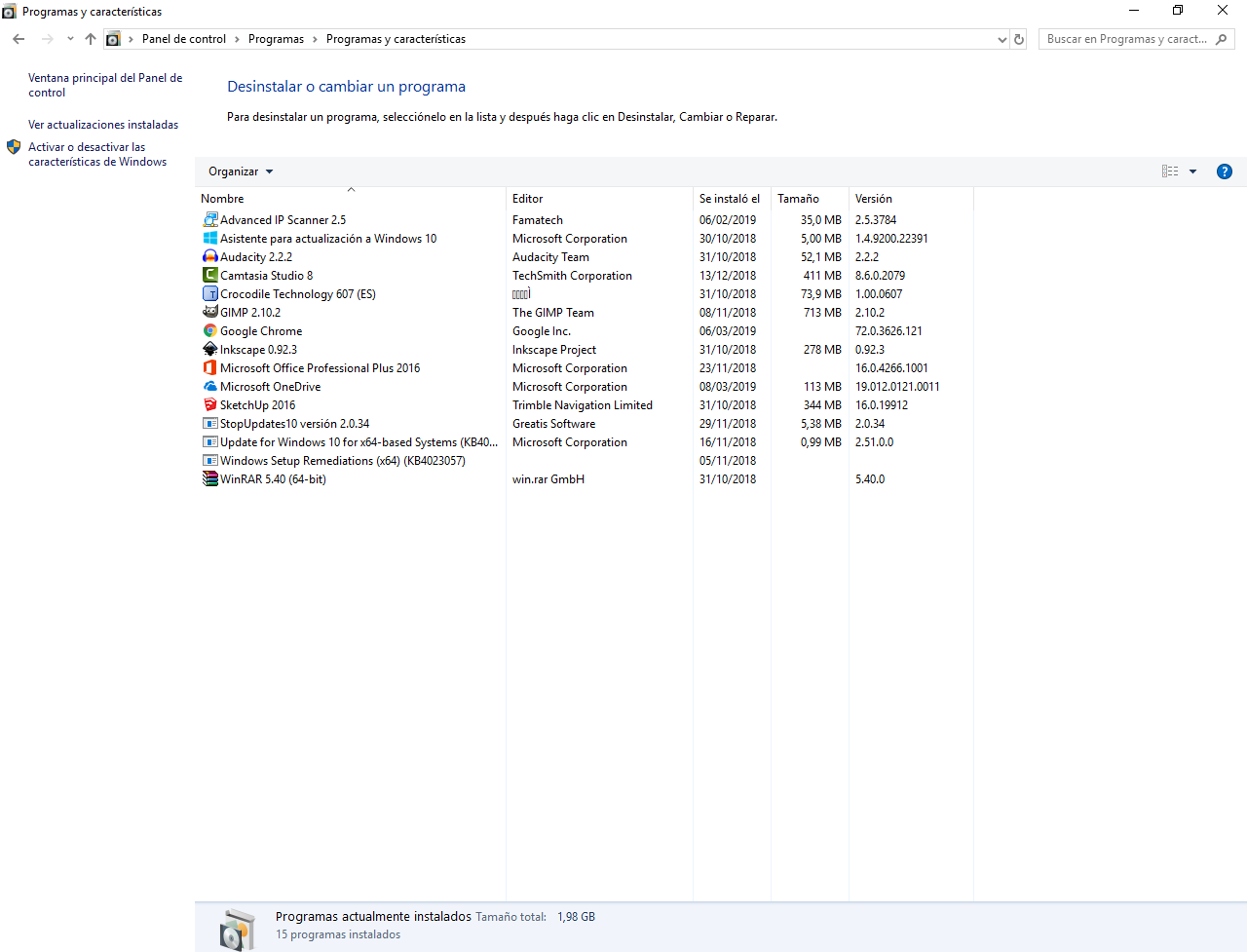Click the Advanced IP Scanner 2.5 icon
1247x952 pixels.
tap(209, 220)
